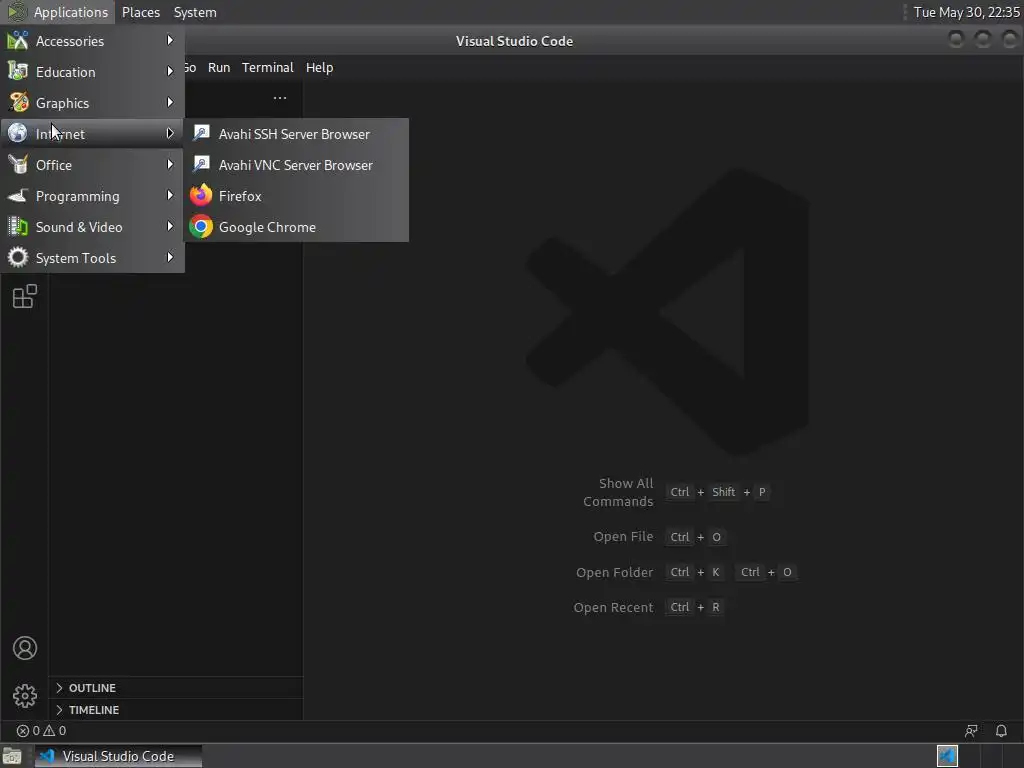Open the Applications menu
The width and height of the screenshot is (1024, 768).
point(71,12)
